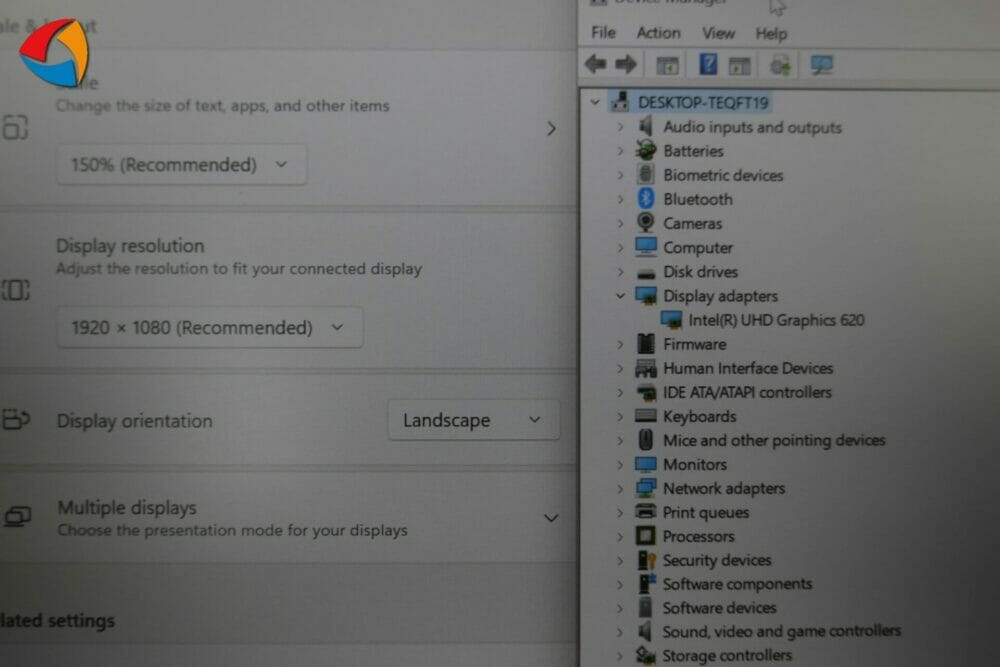The height and width of the screenshot is (667, 1000).
Task: Click the Audio inputs and outputs speaker icon
Action: (x=645, y=126)
